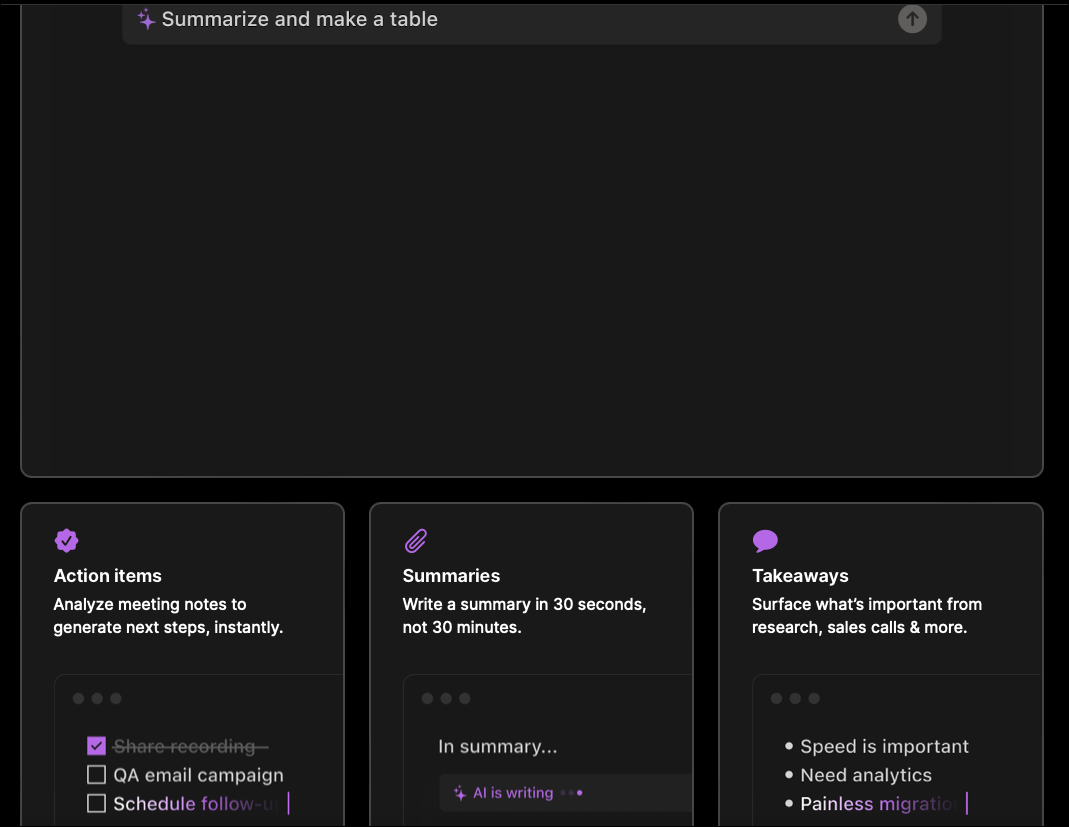Click the sparkle icon in the prompt bar
1069x827 pixels.
coord(146,19)
